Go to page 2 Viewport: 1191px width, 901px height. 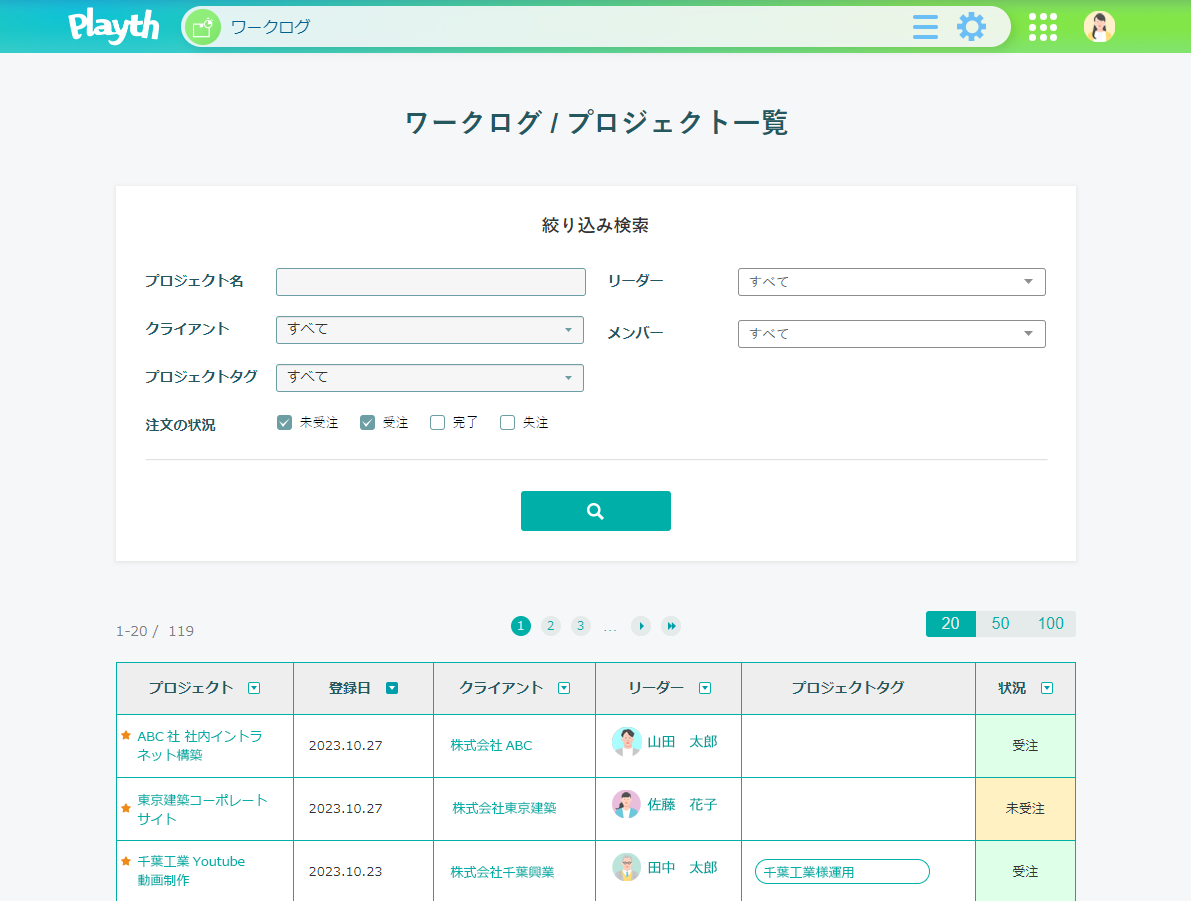[x=551, y=626]
